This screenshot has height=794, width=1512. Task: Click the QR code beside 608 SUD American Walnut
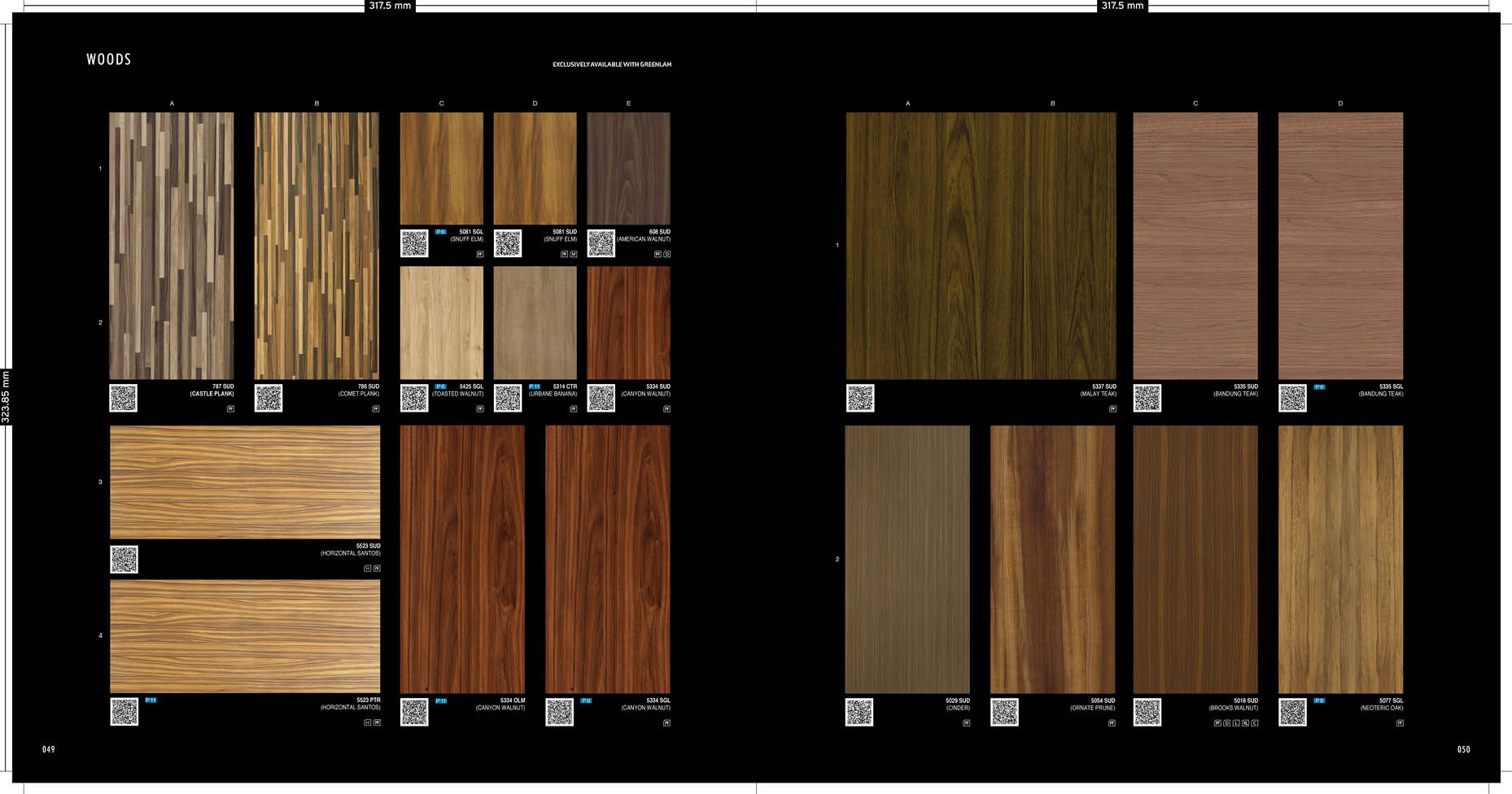(x=601, y=243)
